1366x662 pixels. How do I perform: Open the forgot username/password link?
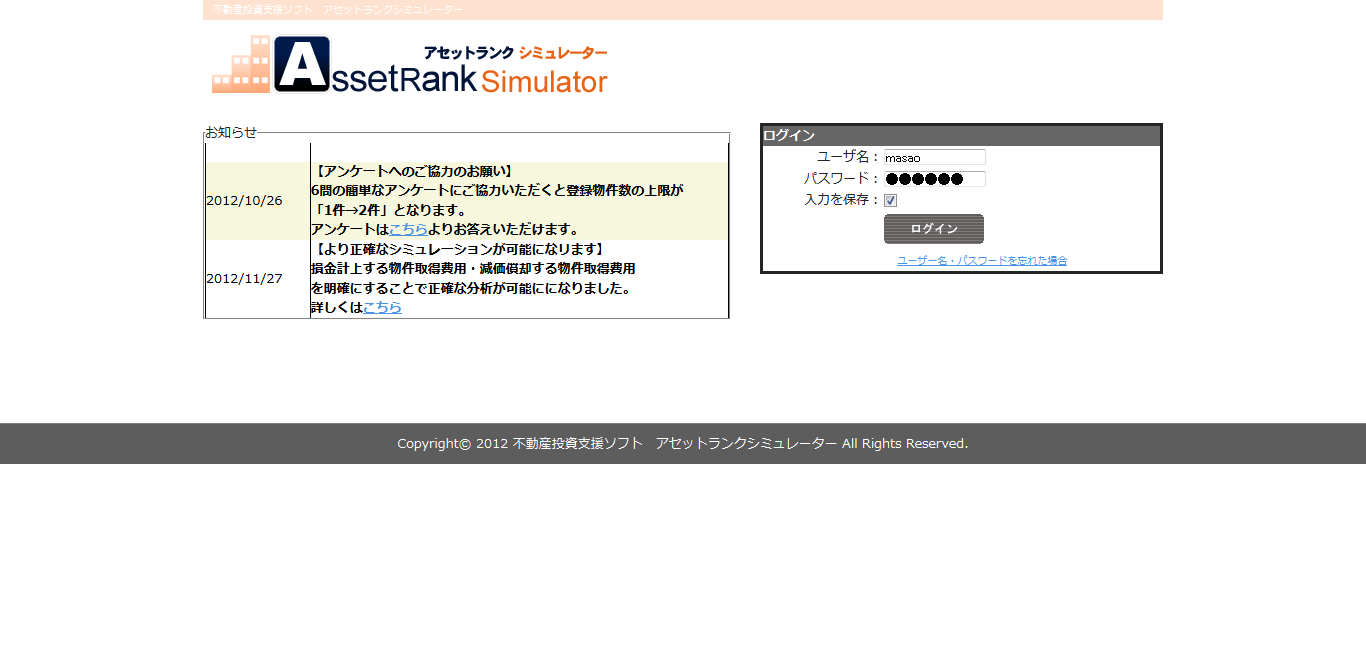[x=981, y=260]
